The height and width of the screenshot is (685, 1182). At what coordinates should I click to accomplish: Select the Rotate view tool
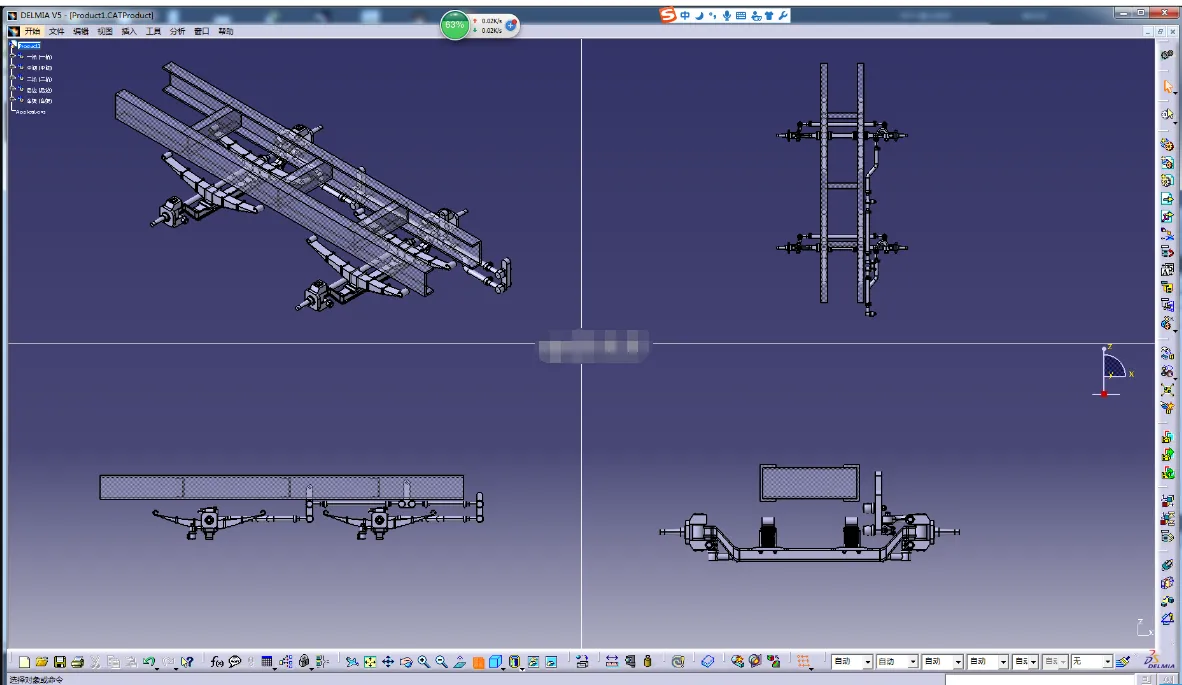[x=406, y=662]
